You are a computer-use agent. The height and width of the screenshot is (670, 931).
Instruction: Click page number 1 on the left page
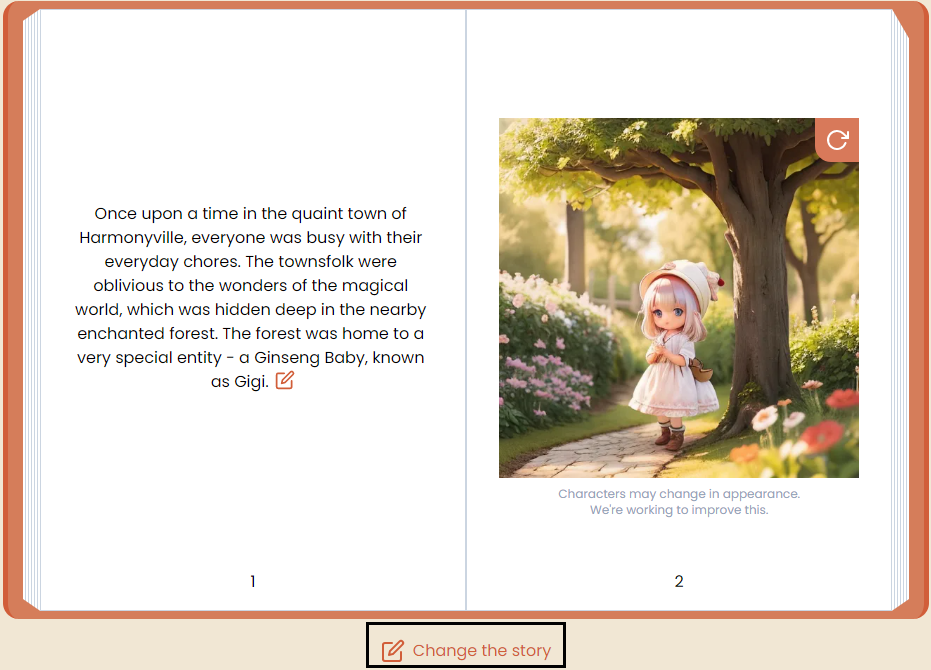[253, 581]
